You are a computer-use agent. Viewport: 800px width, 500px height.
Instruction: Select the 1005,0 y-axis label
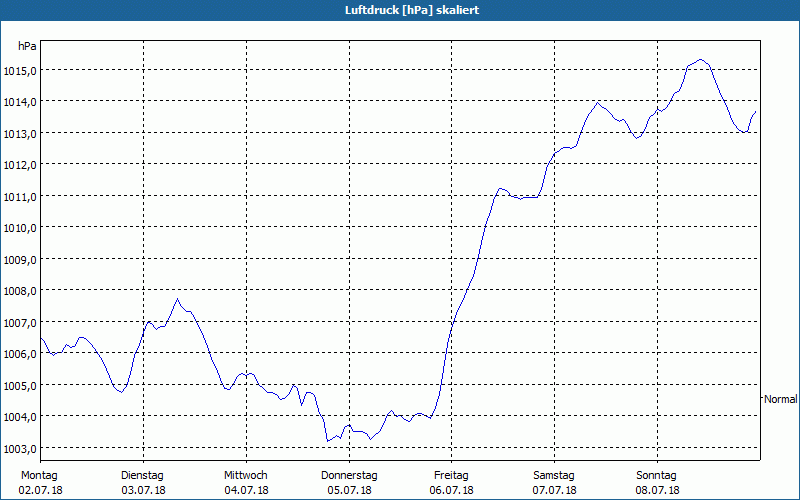click(22, 385)
